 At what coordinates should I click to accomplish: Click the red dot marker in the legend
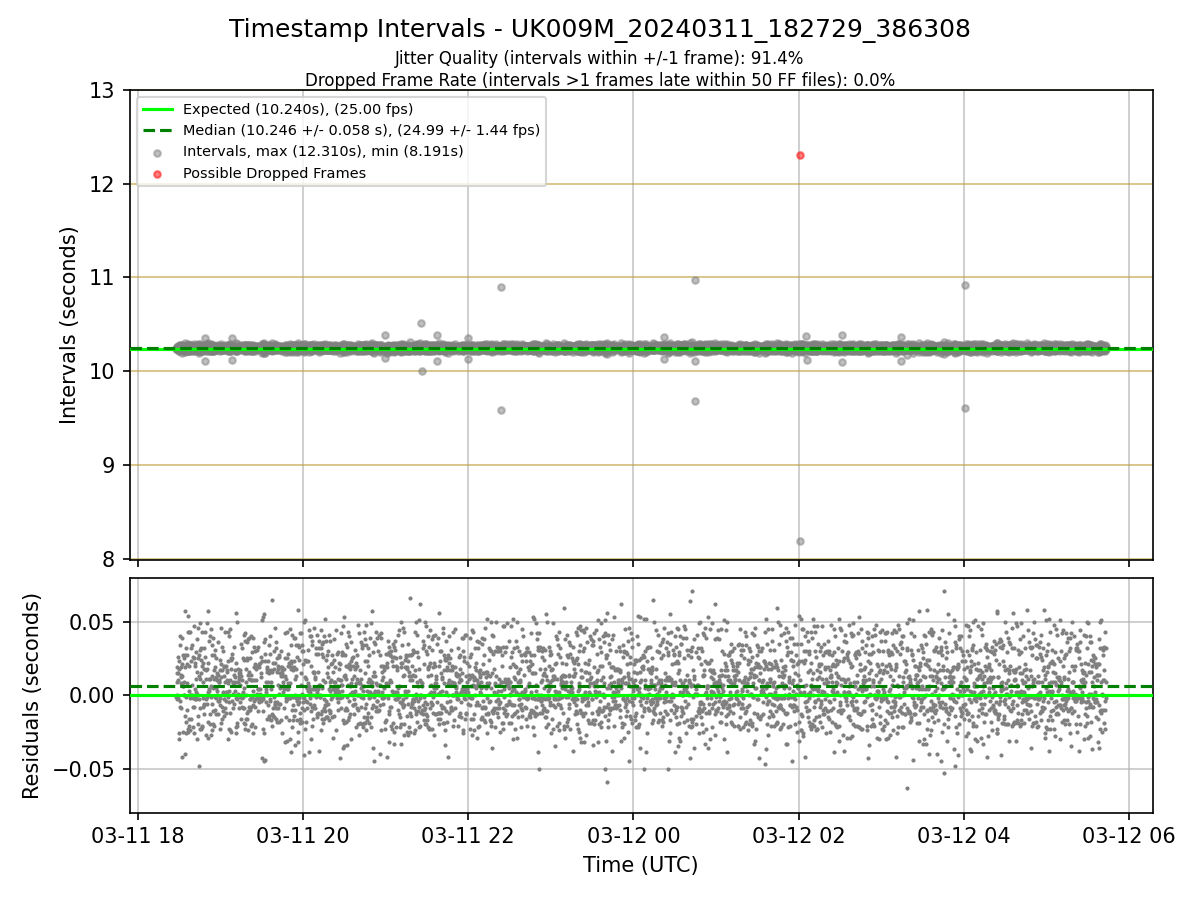(x=158, y=173)
